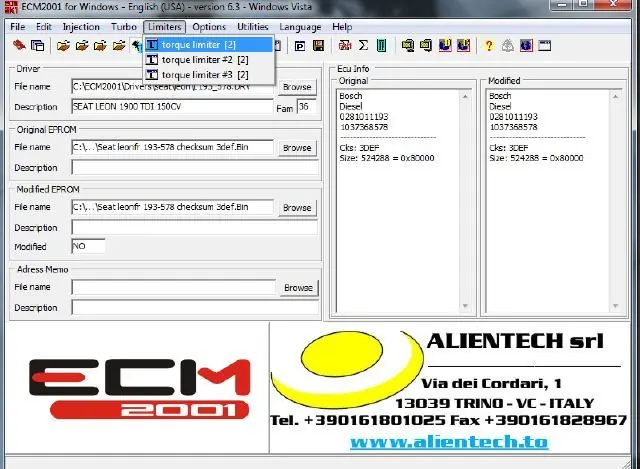The image size is (640, 469).
Task: Click the right yellow chip toolbar icon
Action: pyautogui.click(x=426, y=45)
